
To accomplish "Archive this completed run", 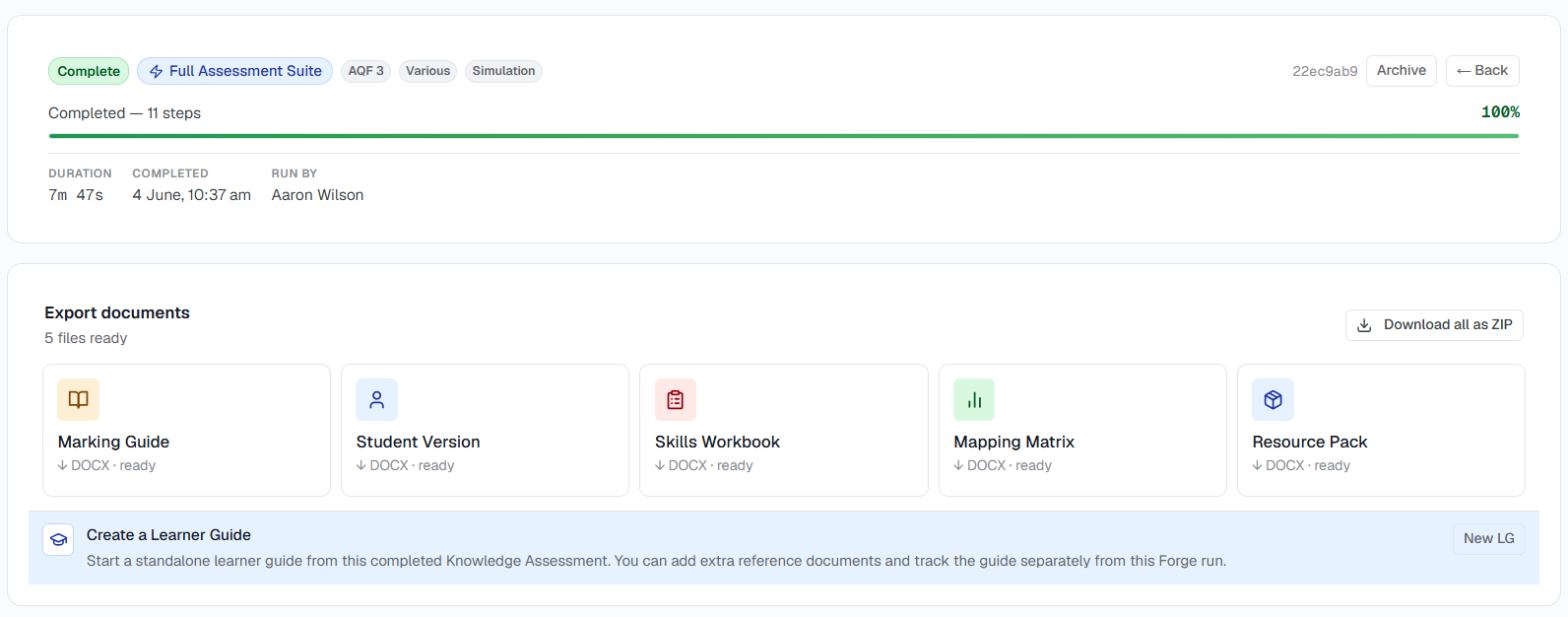I will [1402, 71].
